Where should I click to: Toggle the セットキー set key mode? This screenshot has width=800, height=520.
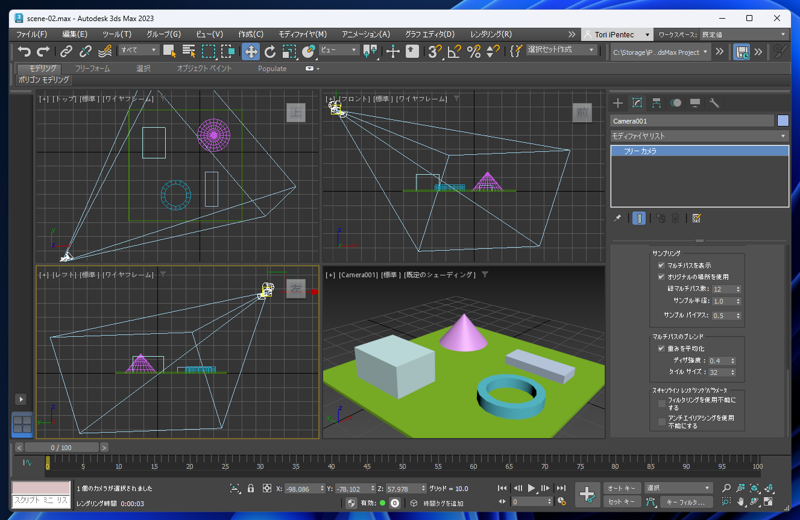(622, 502)
